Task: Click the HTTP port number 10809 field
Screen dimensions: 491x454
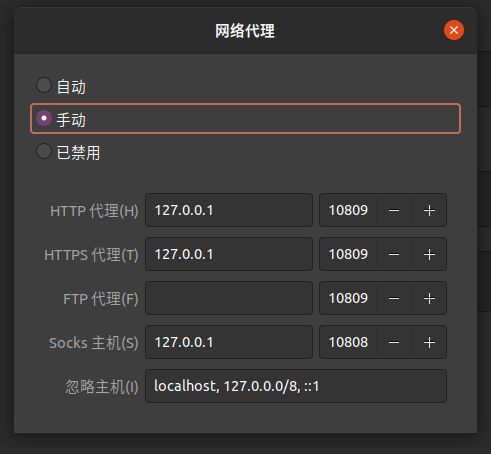Action: 348,210
